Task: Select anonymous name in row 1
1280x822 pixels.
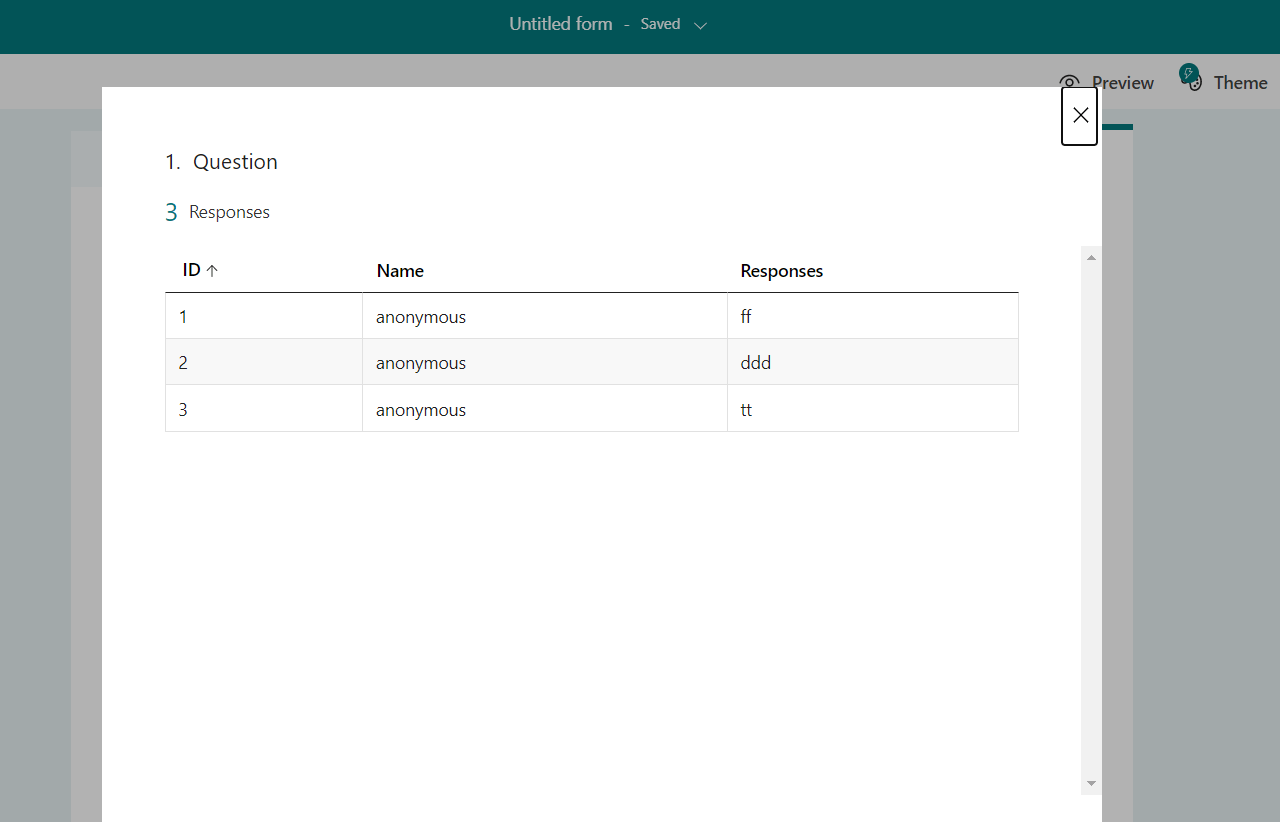Action: coord(421,317)
